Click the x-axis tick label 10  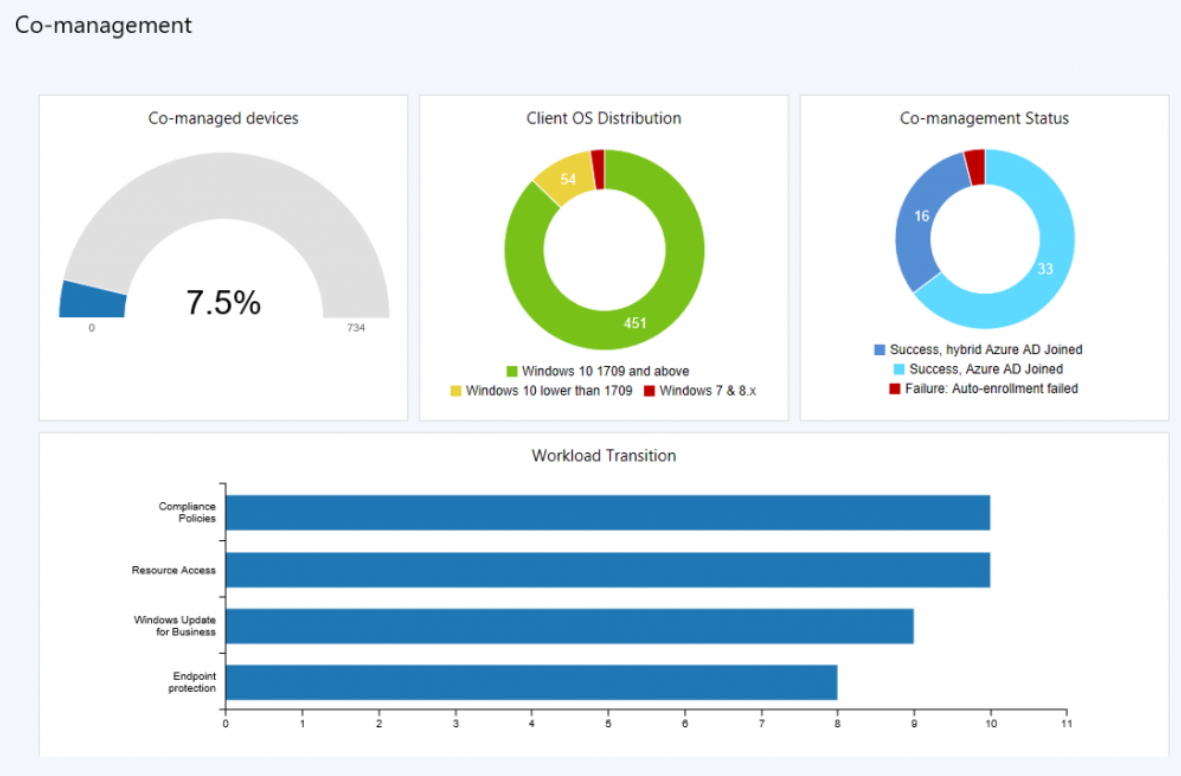coord(990,724)
